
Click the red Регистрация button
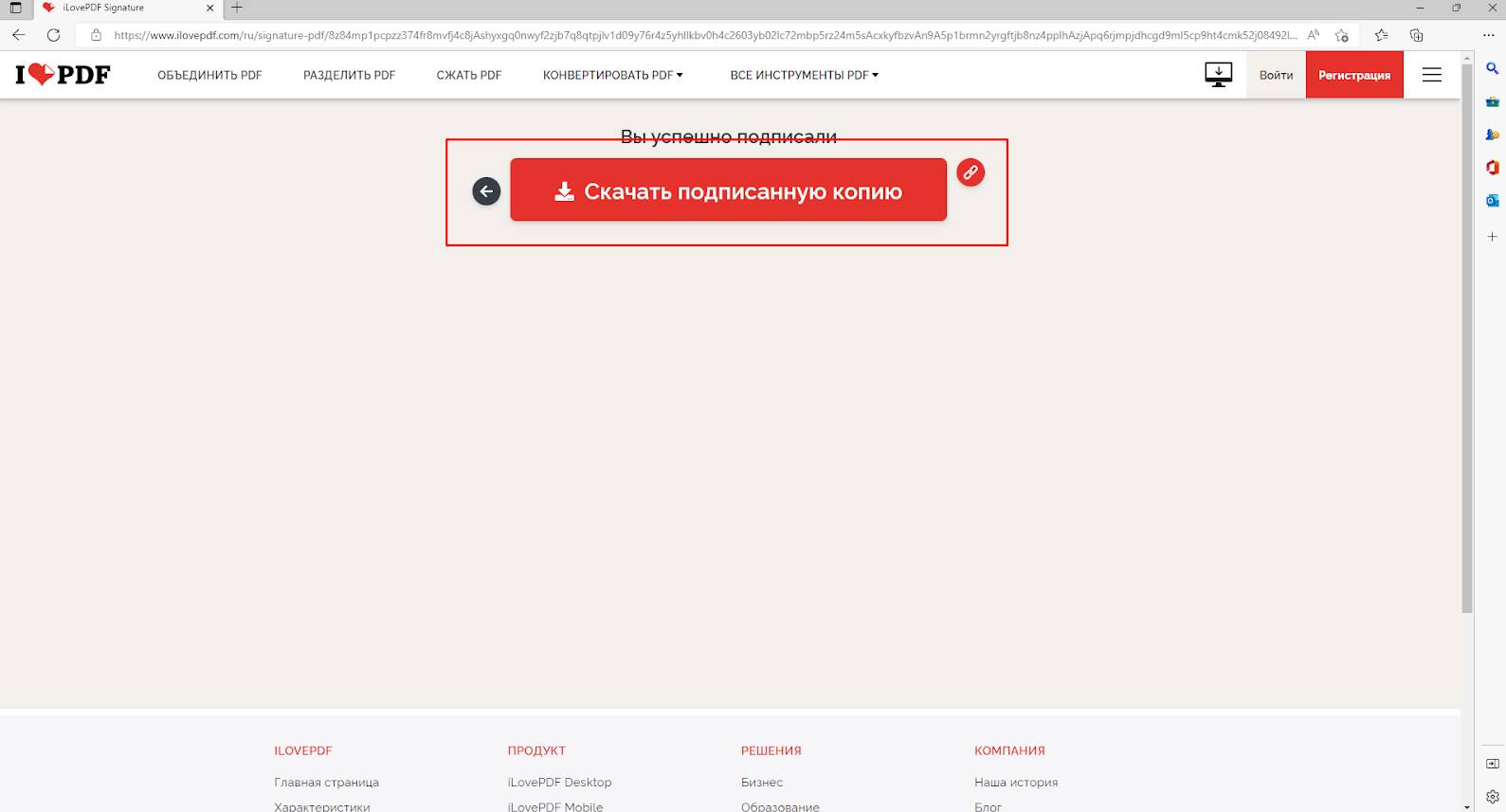(1354, 75)
